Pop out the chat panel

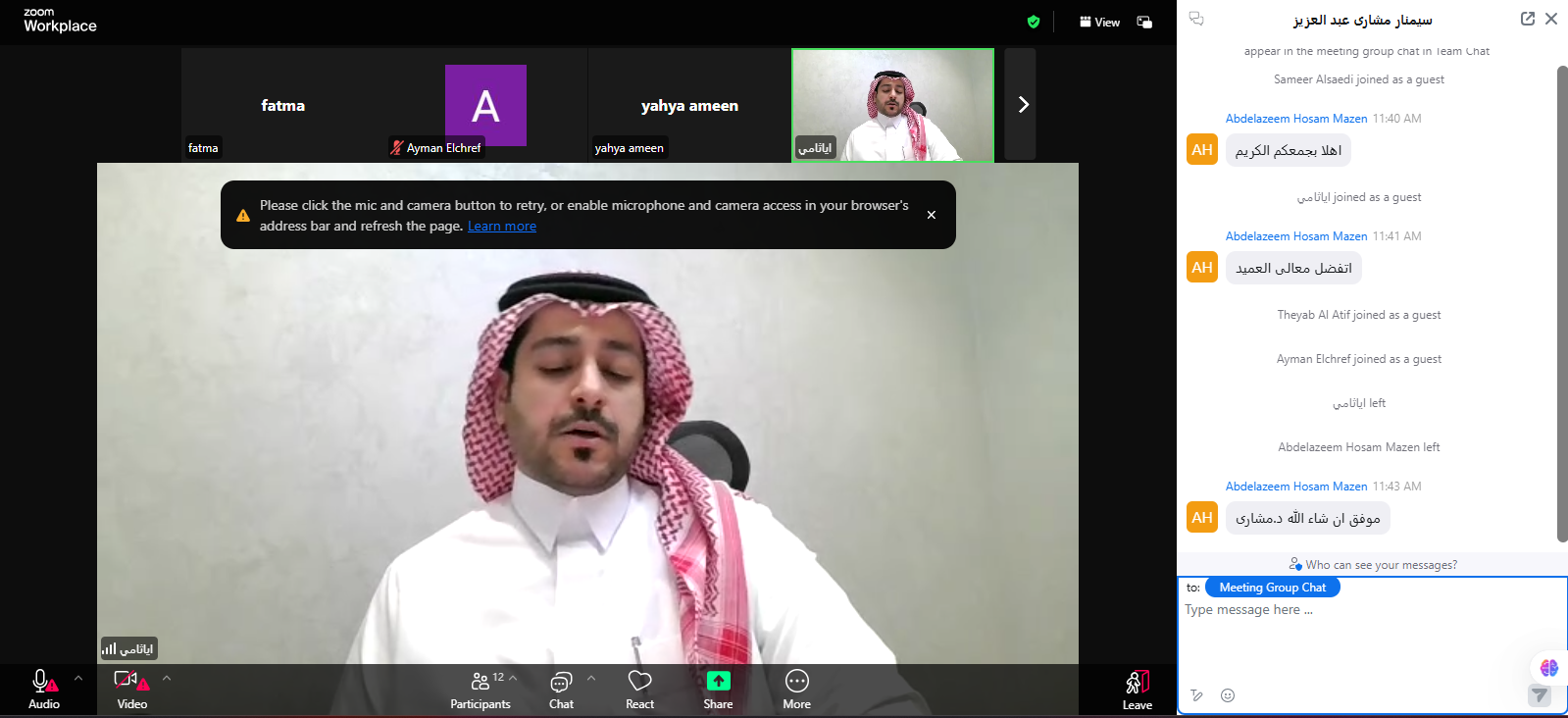pyautogui.click(x=1527, y=19)
